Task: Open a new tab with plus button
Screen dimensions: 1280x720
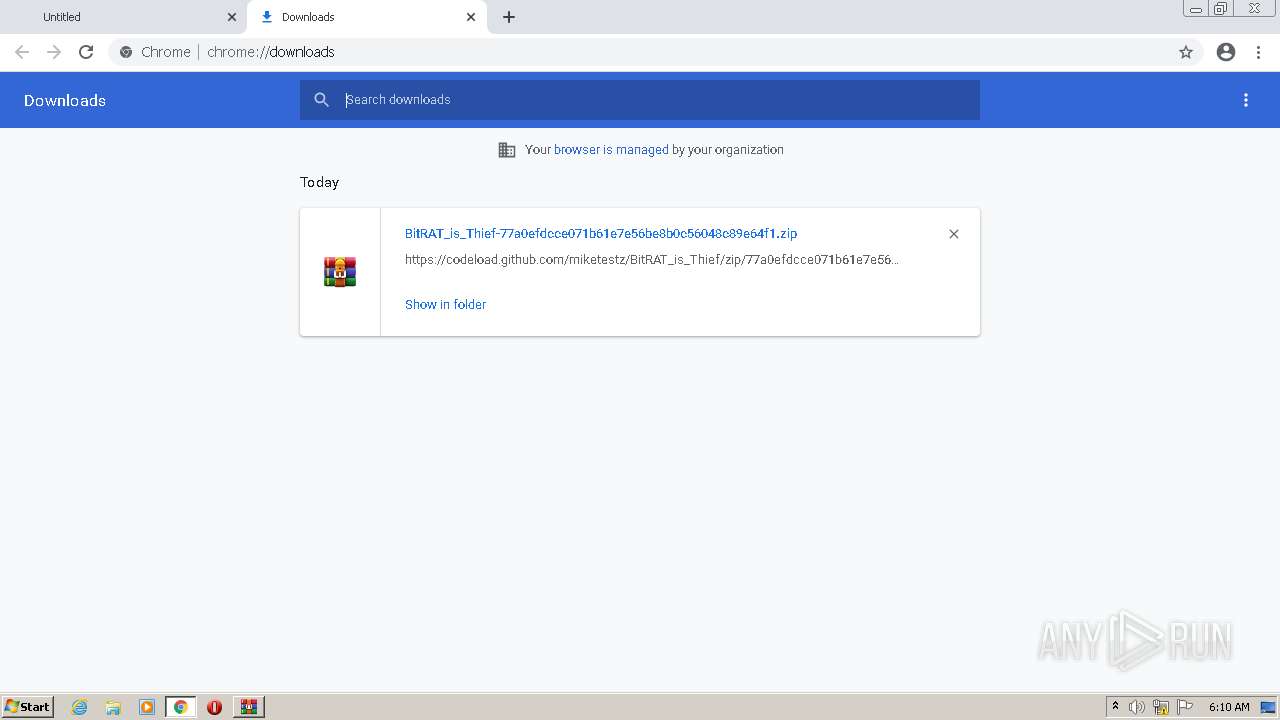Action: [509, 17]
